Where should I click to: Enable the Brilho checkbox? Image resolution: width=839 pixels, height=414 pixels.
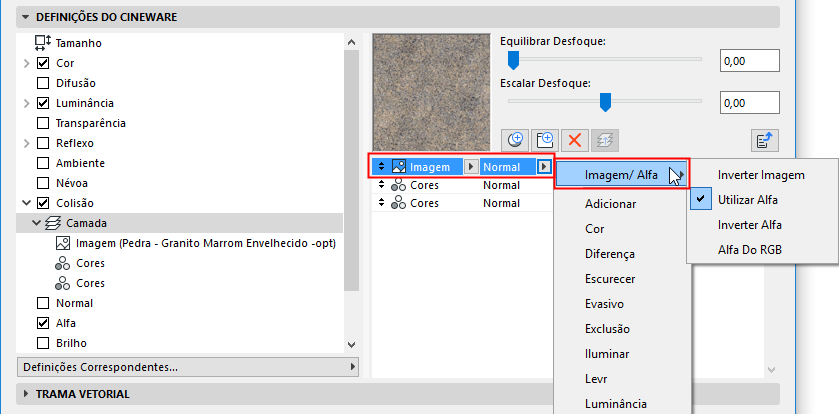43,343
